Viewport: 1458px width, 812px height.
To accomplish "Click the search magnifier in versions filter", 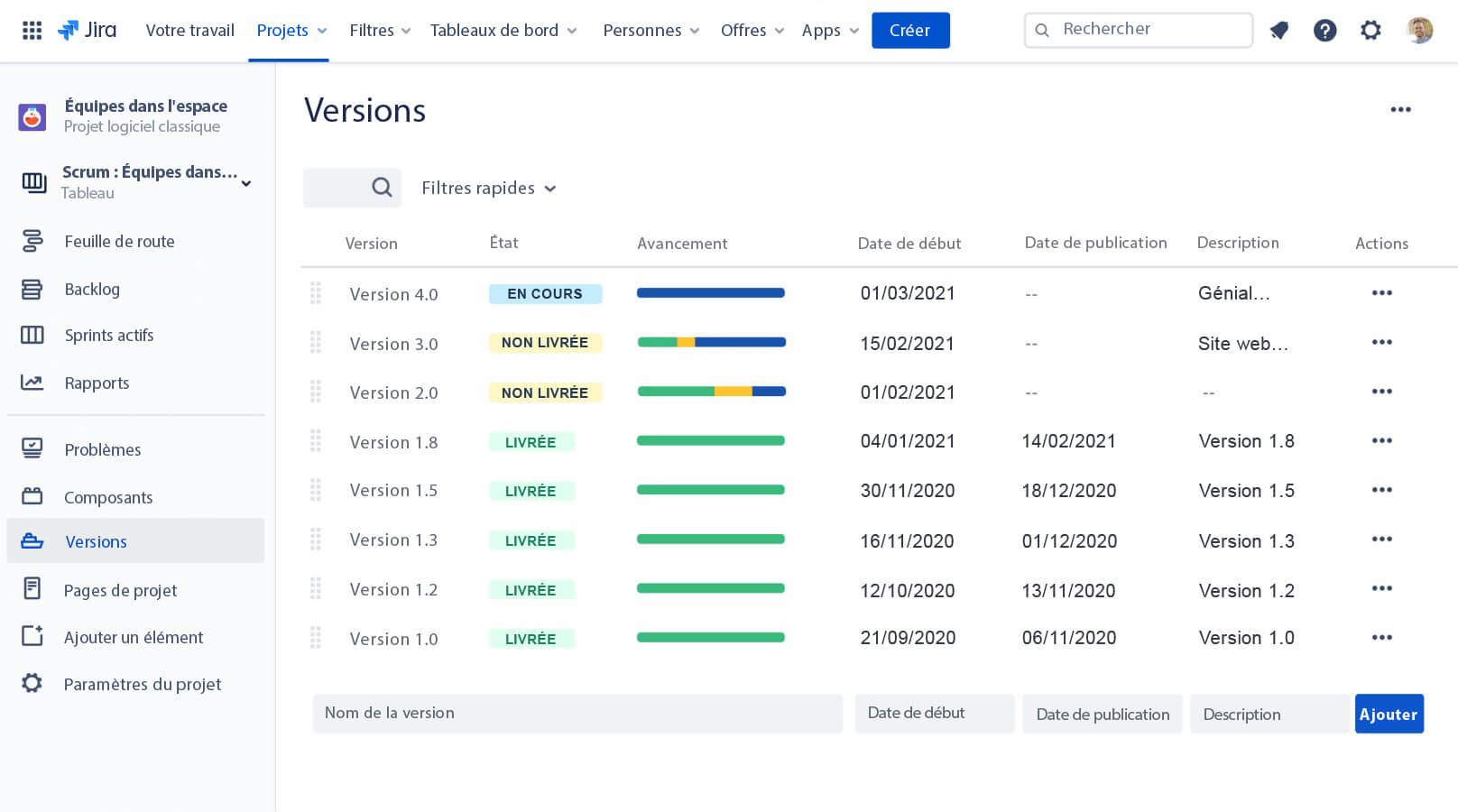I will tap(382, 188).
